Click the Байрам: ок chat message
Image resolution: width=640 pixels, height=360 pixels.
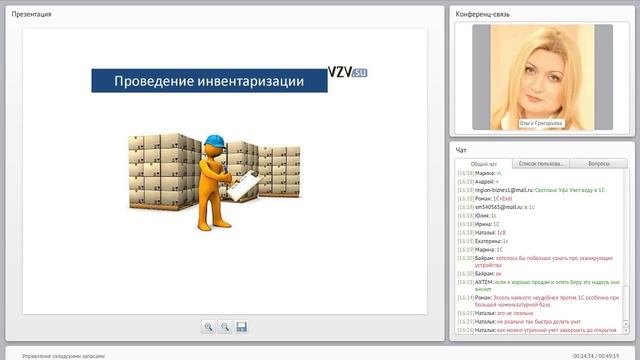pos(479,274)
